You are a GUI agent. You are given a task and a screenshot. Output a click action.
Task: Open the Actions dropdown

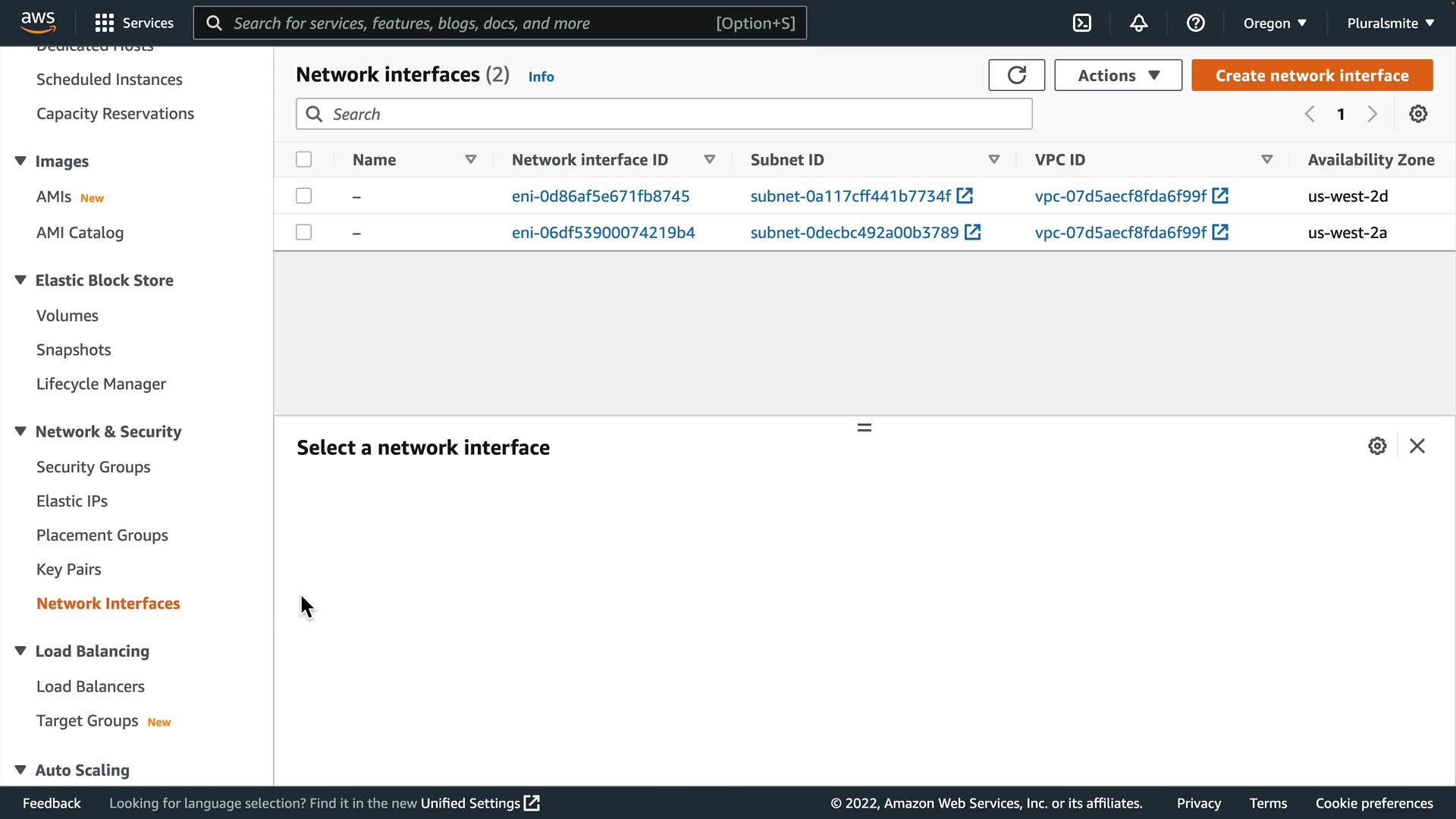[1118, 75]
